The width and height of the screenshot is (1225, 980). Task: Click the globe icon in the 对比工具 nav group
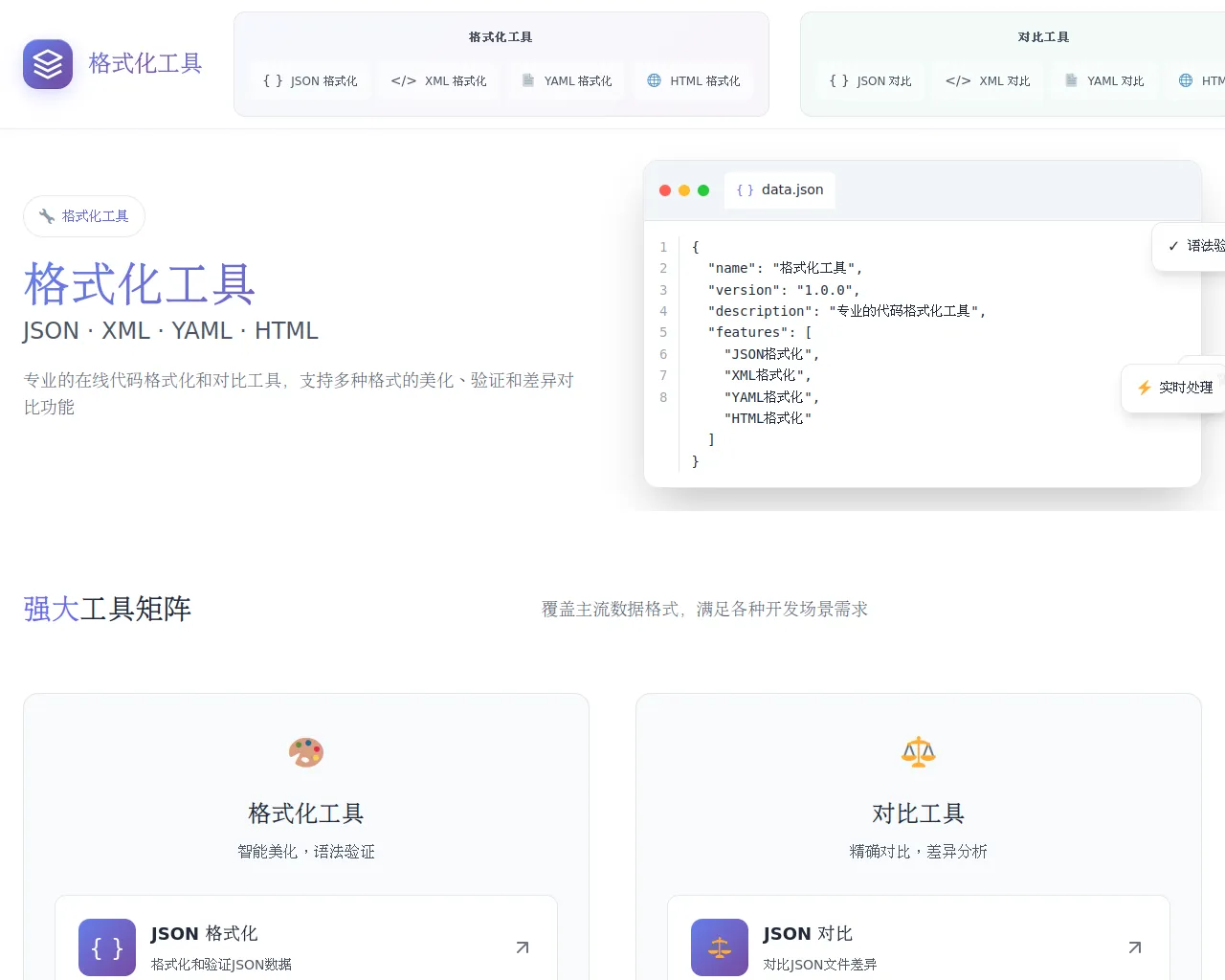(x=1186, y=81)
